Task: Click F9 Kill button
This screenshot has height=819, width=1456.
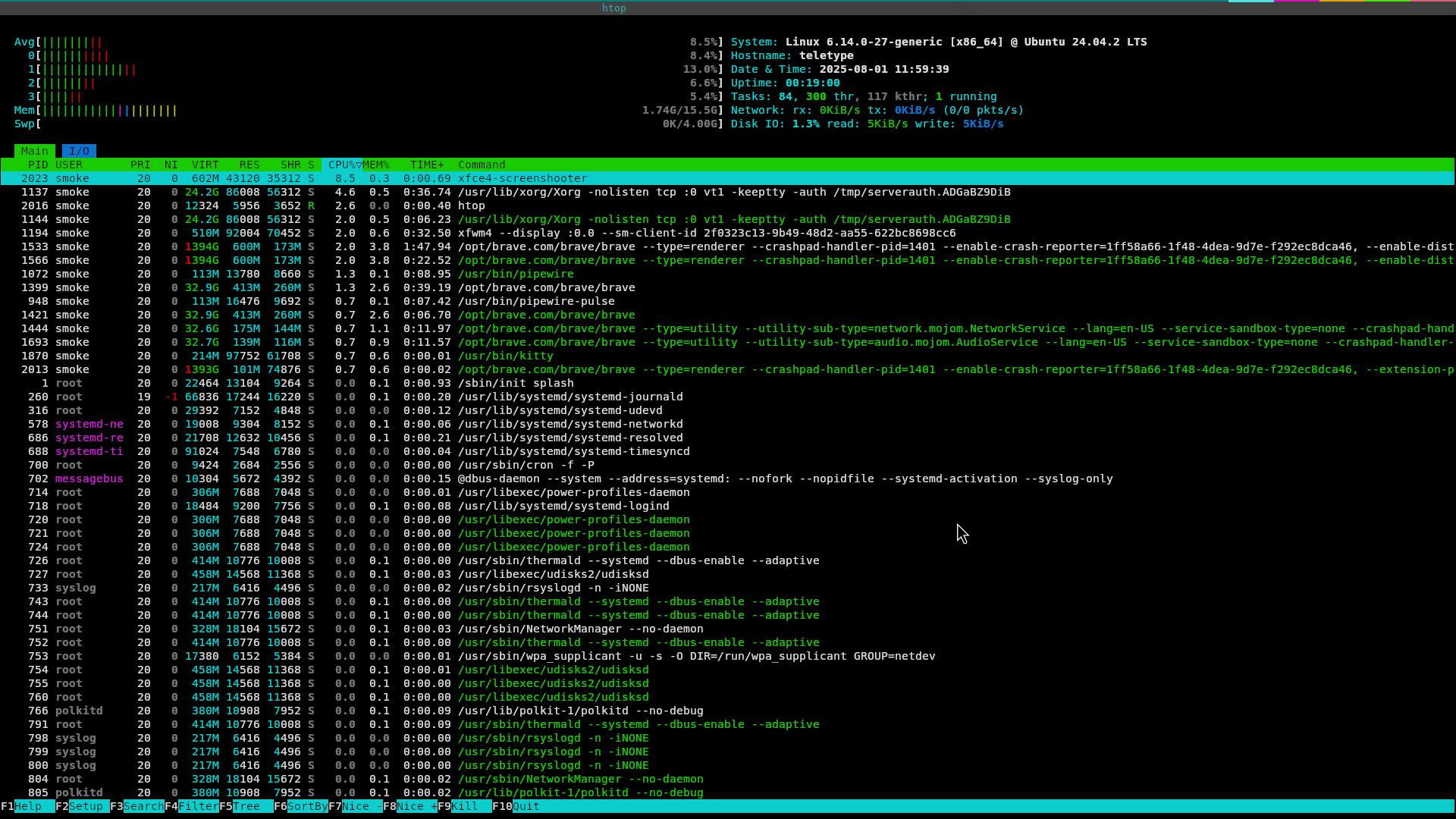Action: click(x=464, y=806)
